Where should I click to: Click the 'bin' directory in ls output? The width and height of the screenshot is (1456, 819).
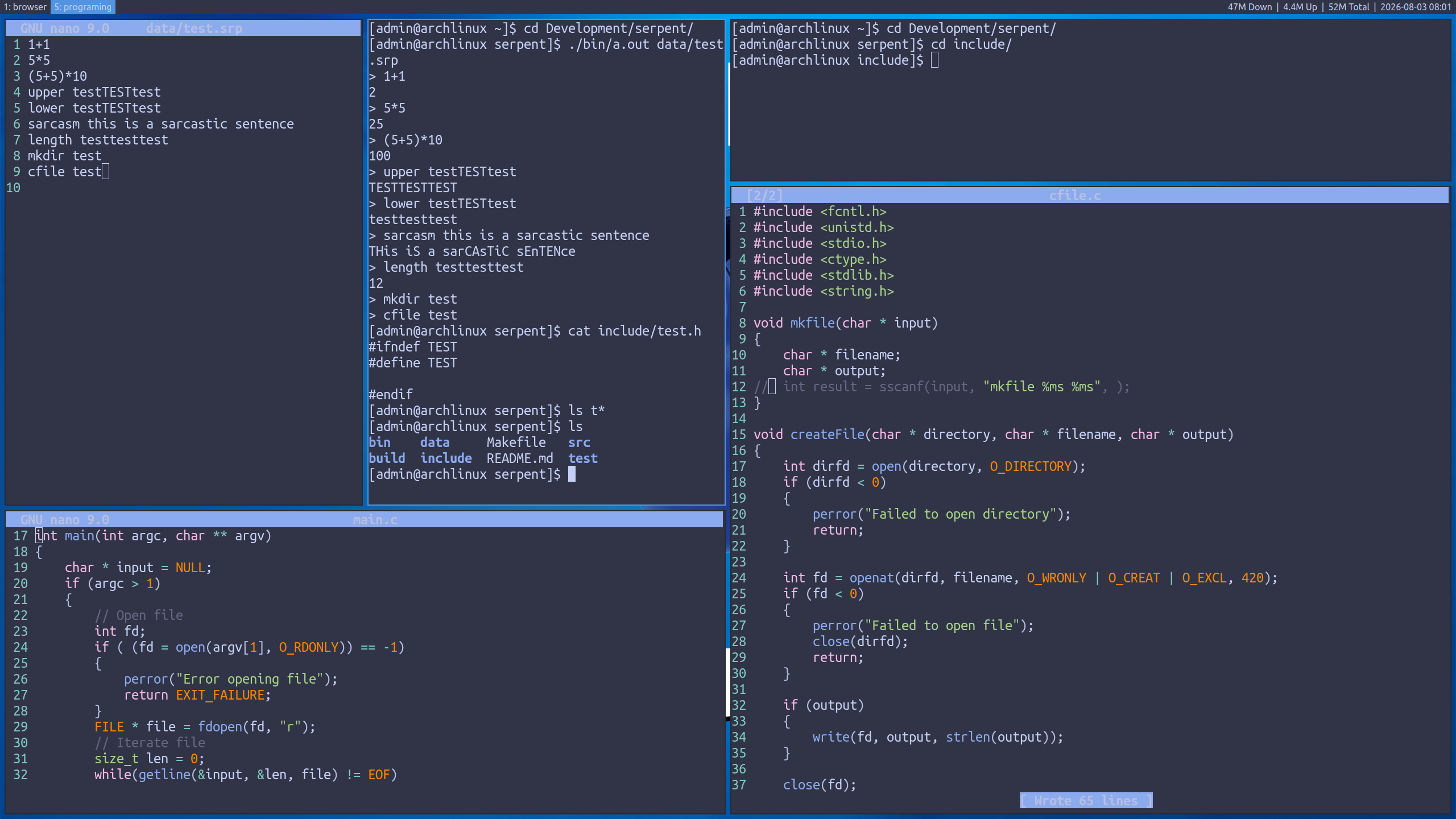pyautogui.click(x=379, y=442)
